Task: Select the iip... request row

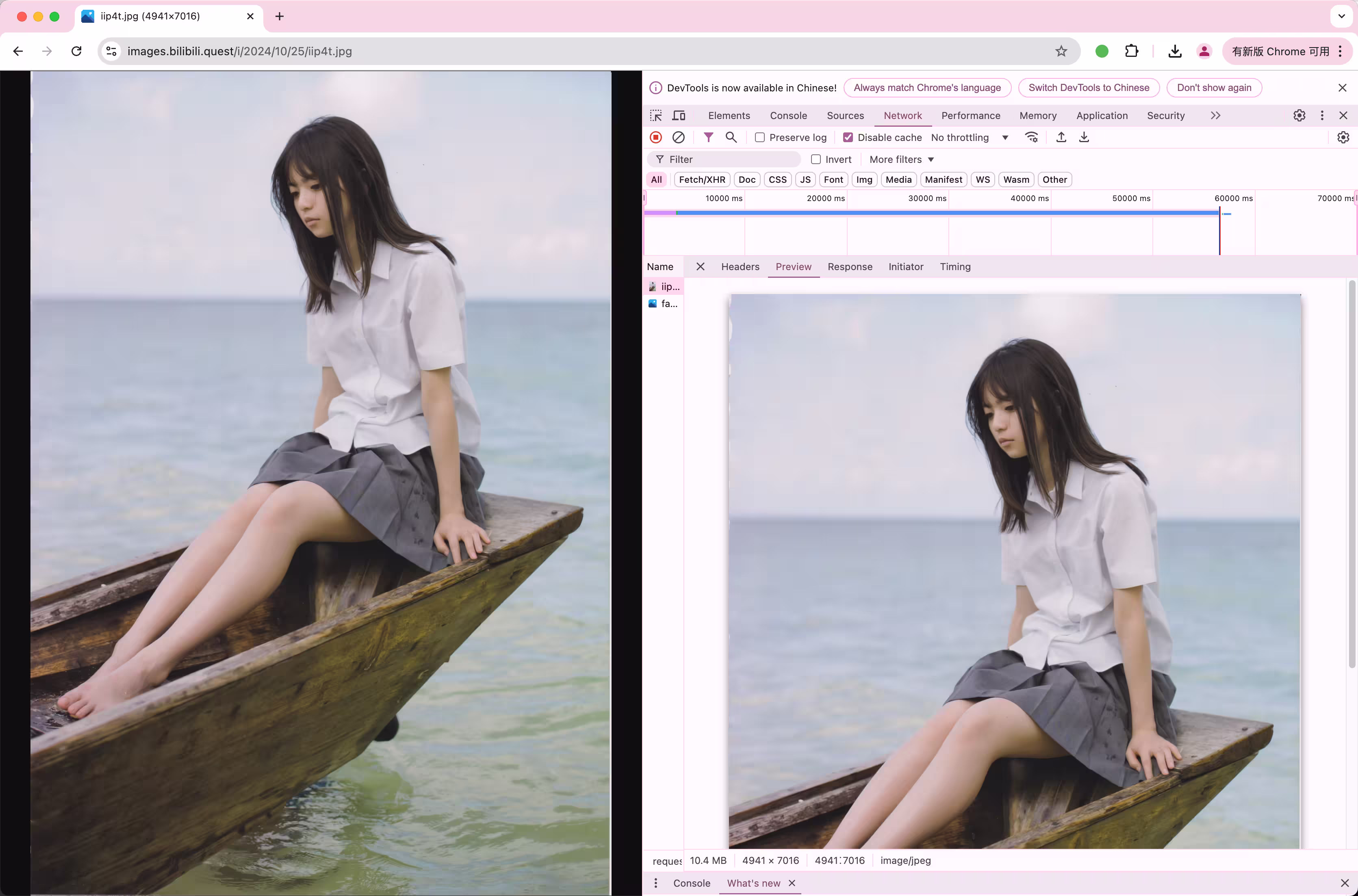Action: [x=664, y=286]
